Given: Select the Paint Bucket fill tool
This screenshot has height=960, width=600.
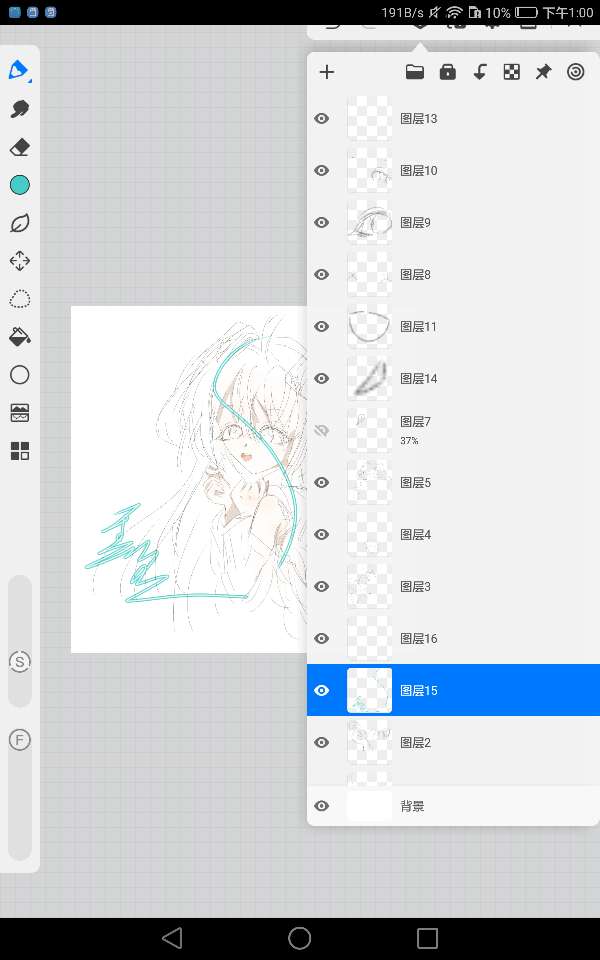Looking at the screenshot, I should click(x=19, y=337).
